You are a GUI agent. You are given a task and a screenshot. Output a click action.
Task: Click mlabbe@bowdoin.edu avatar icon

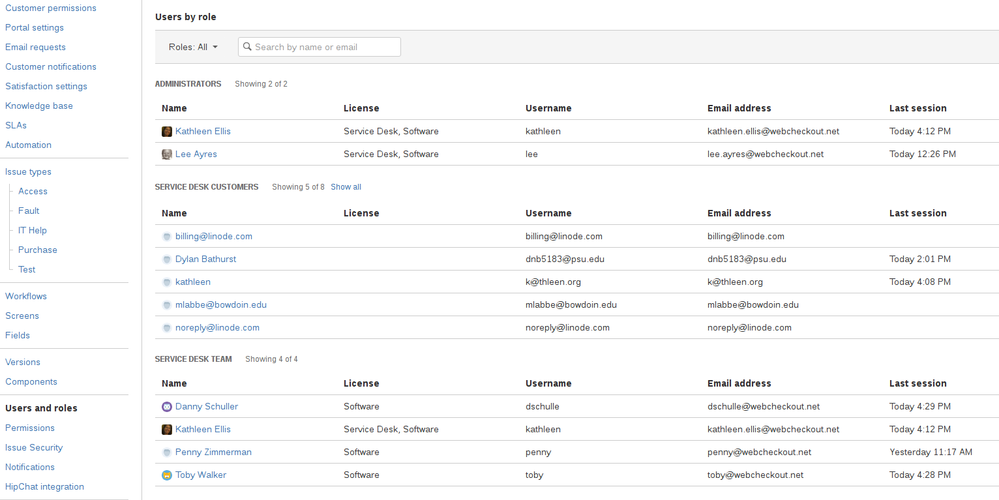167,305
